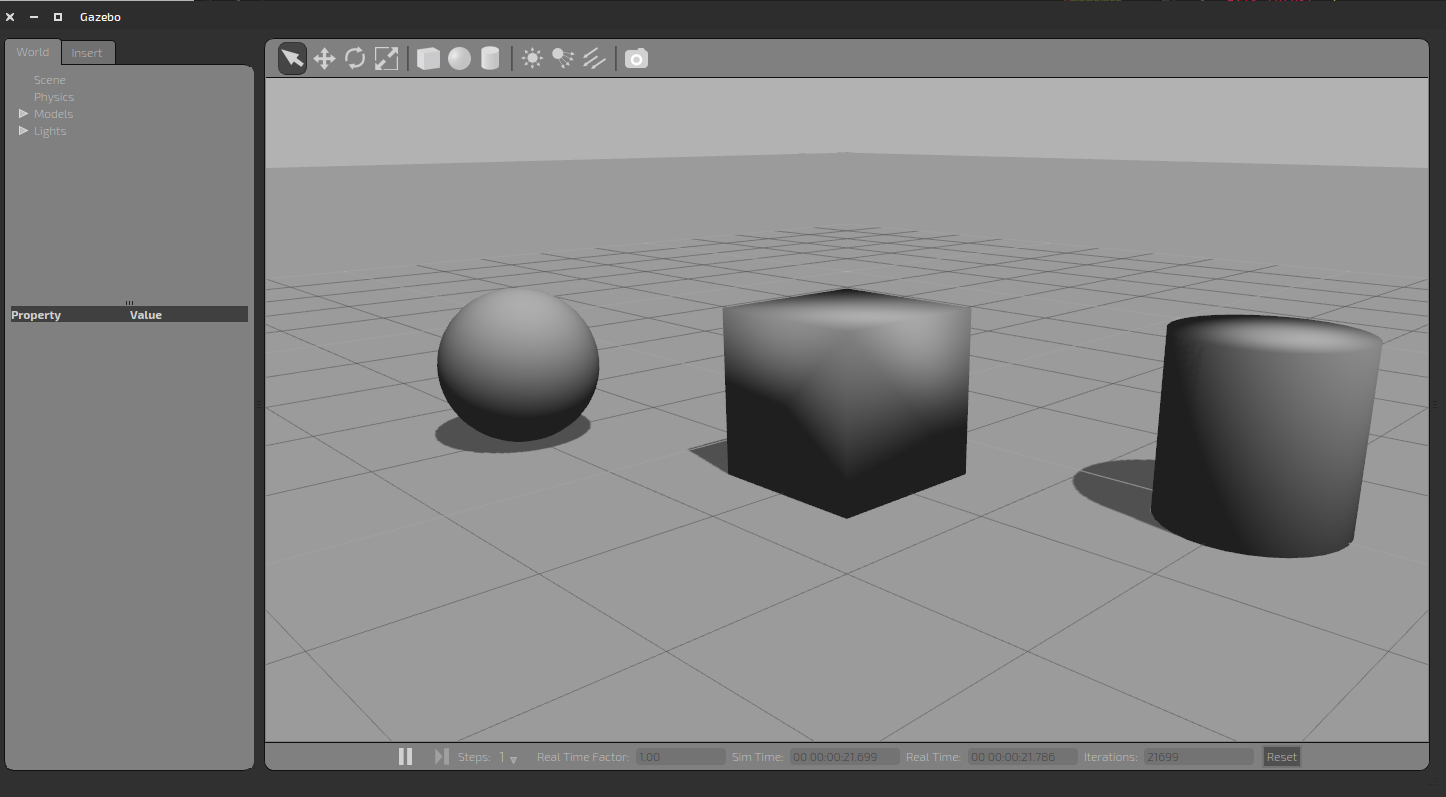Pause the simulation
The height and width of the screenshot is (797, 1446).
coord(405,757)
